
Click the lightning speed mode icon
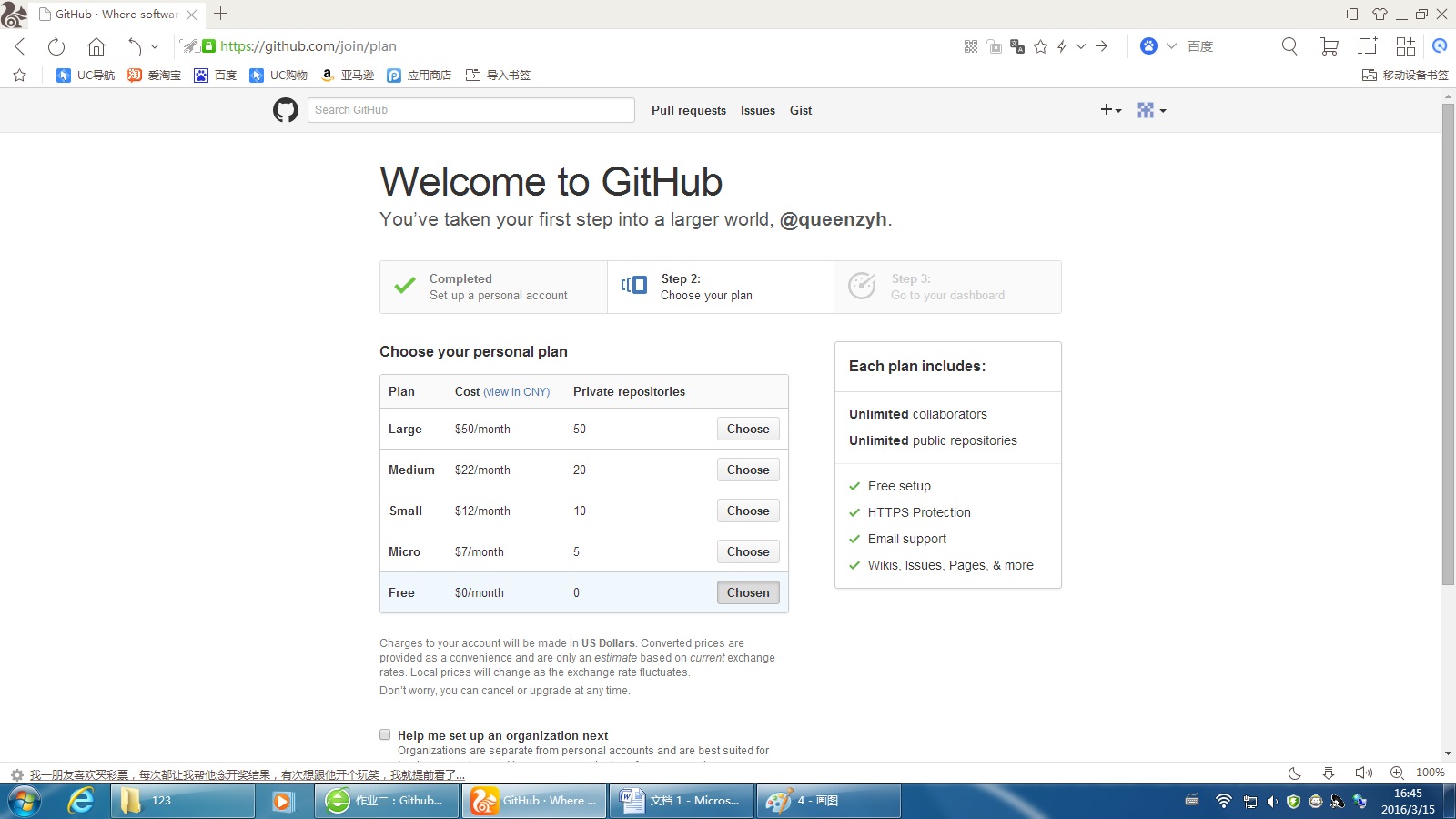(x=1062, y=46)
